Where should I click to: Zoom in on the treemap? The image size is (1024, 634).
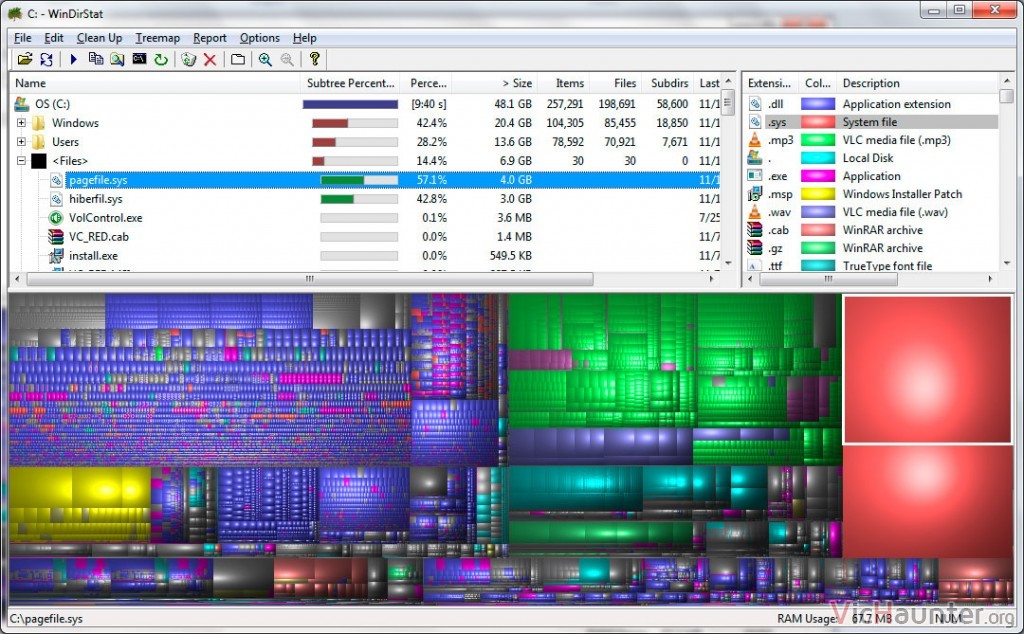coord(265,59)
